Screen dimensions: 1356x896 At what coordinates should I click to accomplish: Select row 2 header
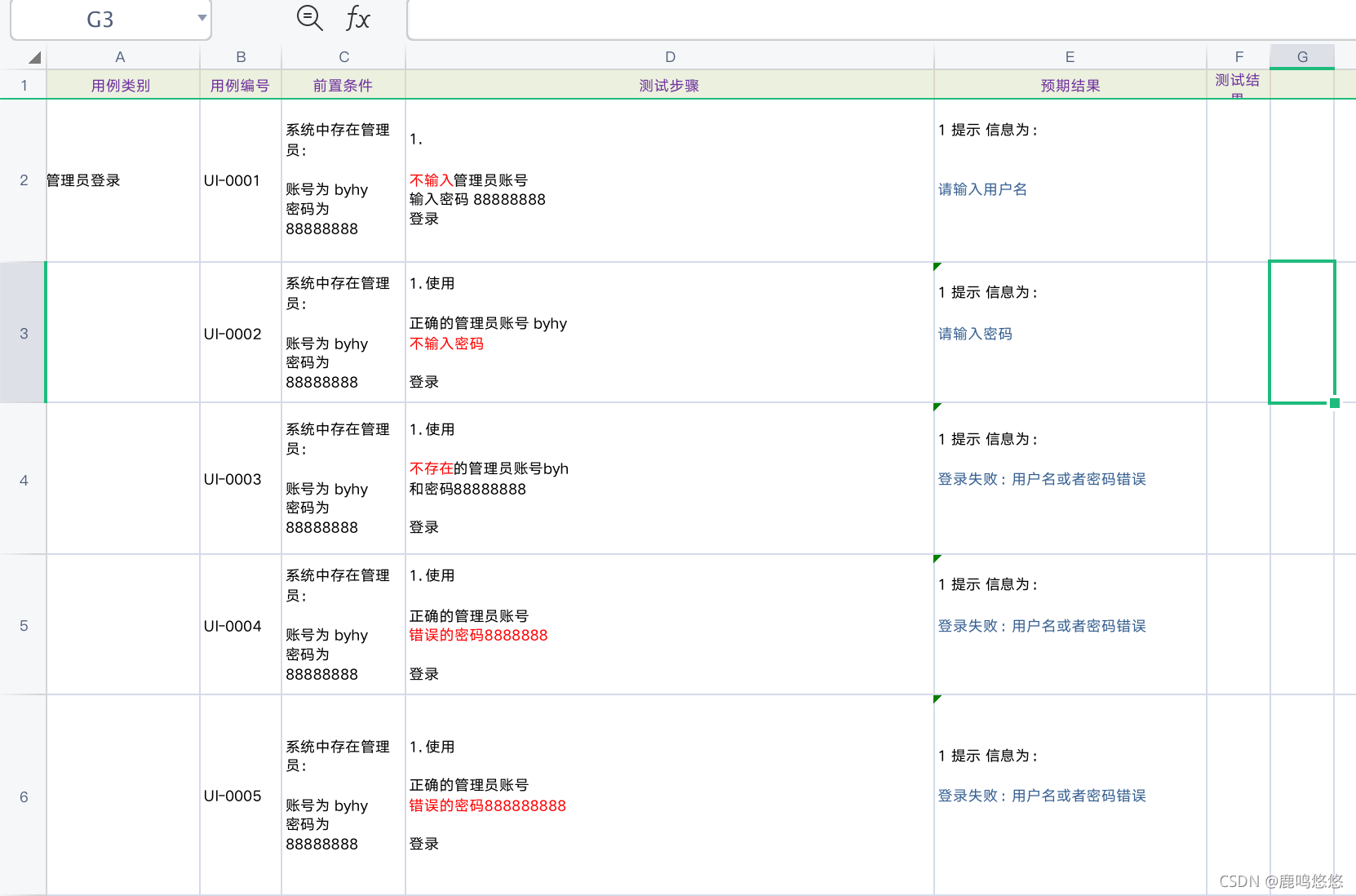[x=24, y=180]
